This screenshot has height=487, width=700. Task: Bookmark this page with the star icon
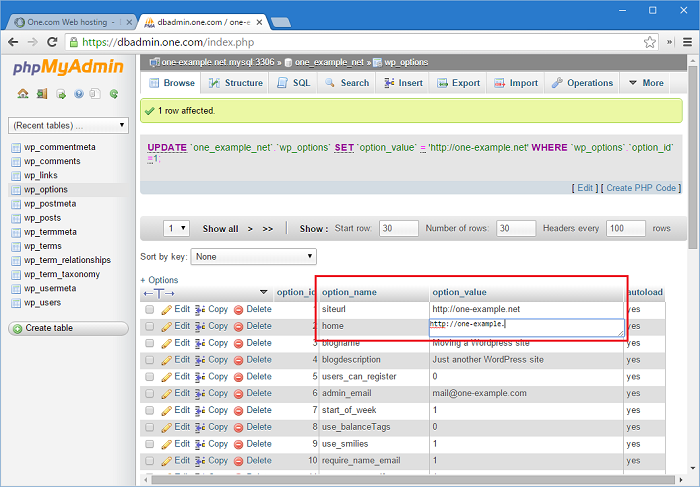[650, 42]
